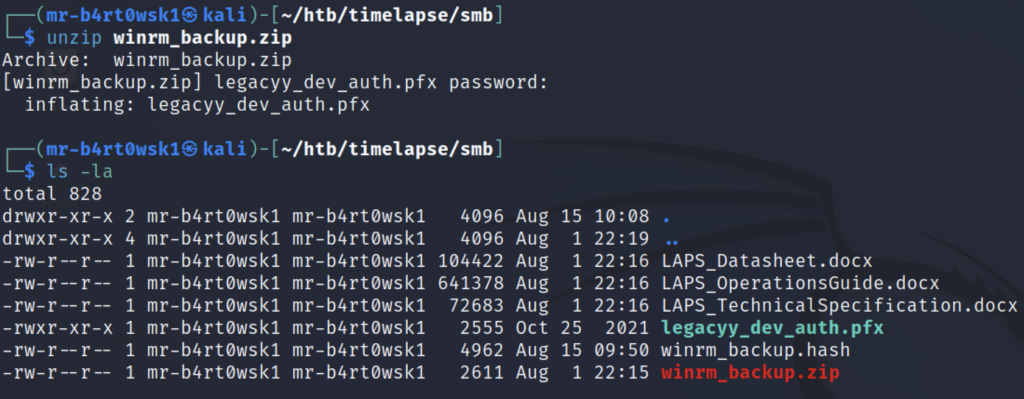This screenshot has height=399, width=1024.
Task: Click the second dollar prompt before ls
Action: point(30,172)
